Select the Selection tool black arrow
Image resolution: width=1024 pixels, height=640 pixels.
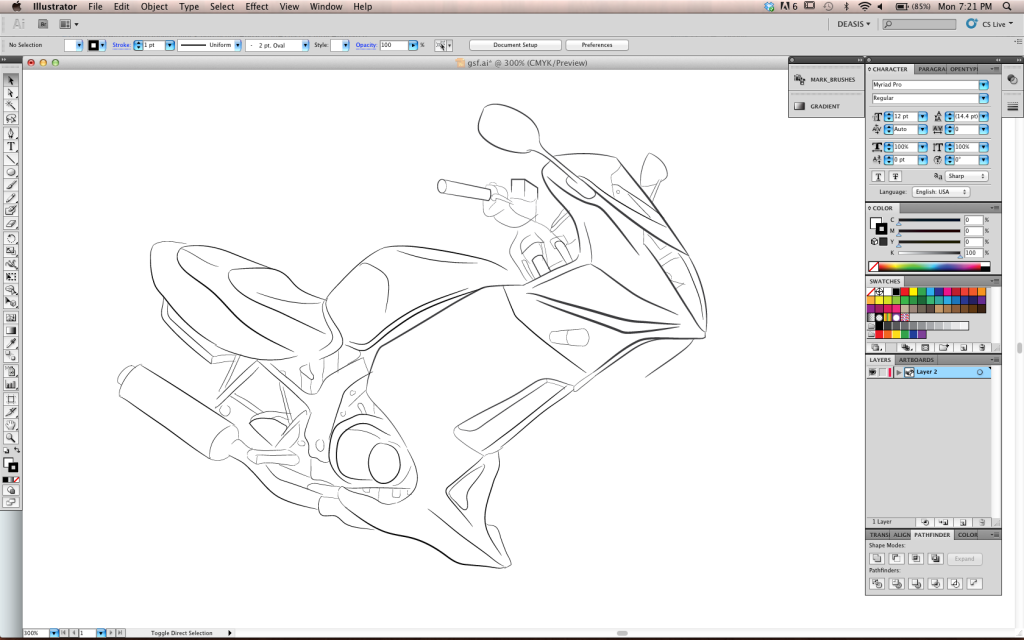(x=11, y=80)
